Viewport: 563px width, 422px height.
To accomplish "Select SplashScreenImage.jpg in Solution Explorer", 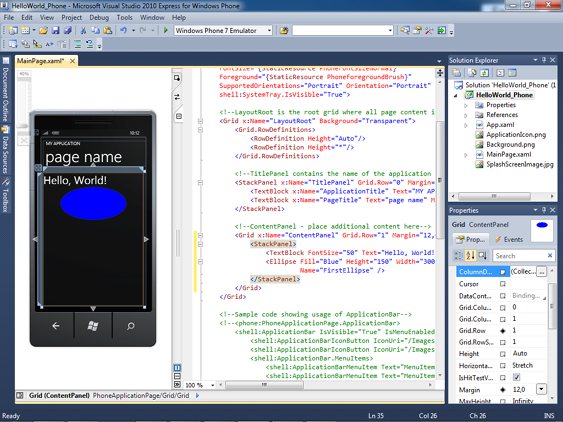I will (x=520, y=164).
